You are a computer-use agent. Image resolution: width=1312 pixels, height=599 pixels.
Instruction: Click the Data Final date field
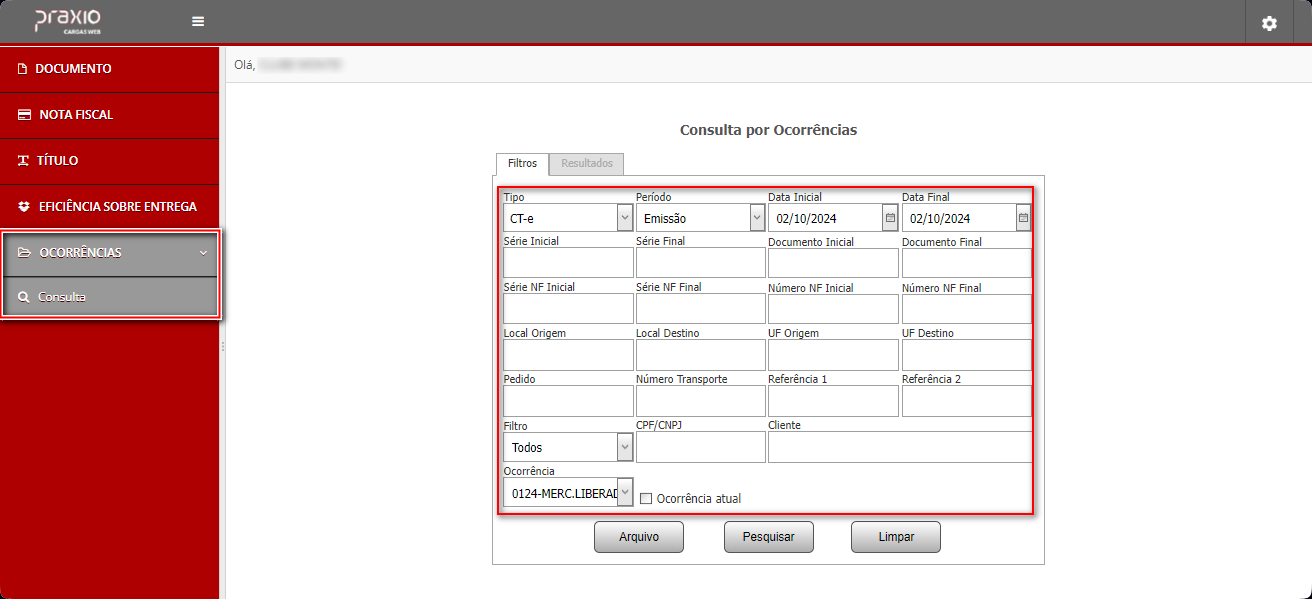[x=959, y=218]
